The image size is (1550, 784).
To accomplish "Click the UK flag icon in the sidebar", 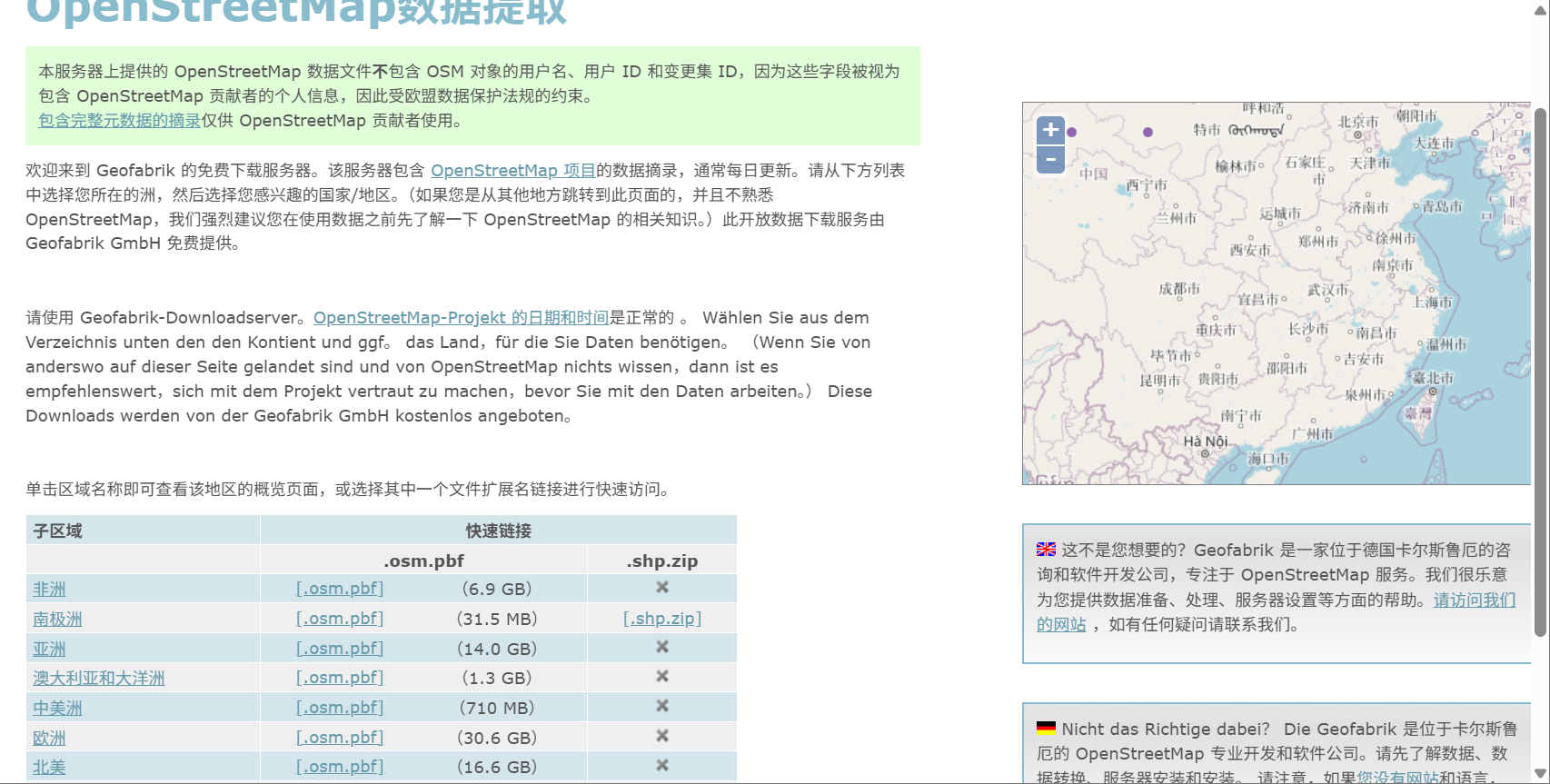I will (x=1047, y=550).
